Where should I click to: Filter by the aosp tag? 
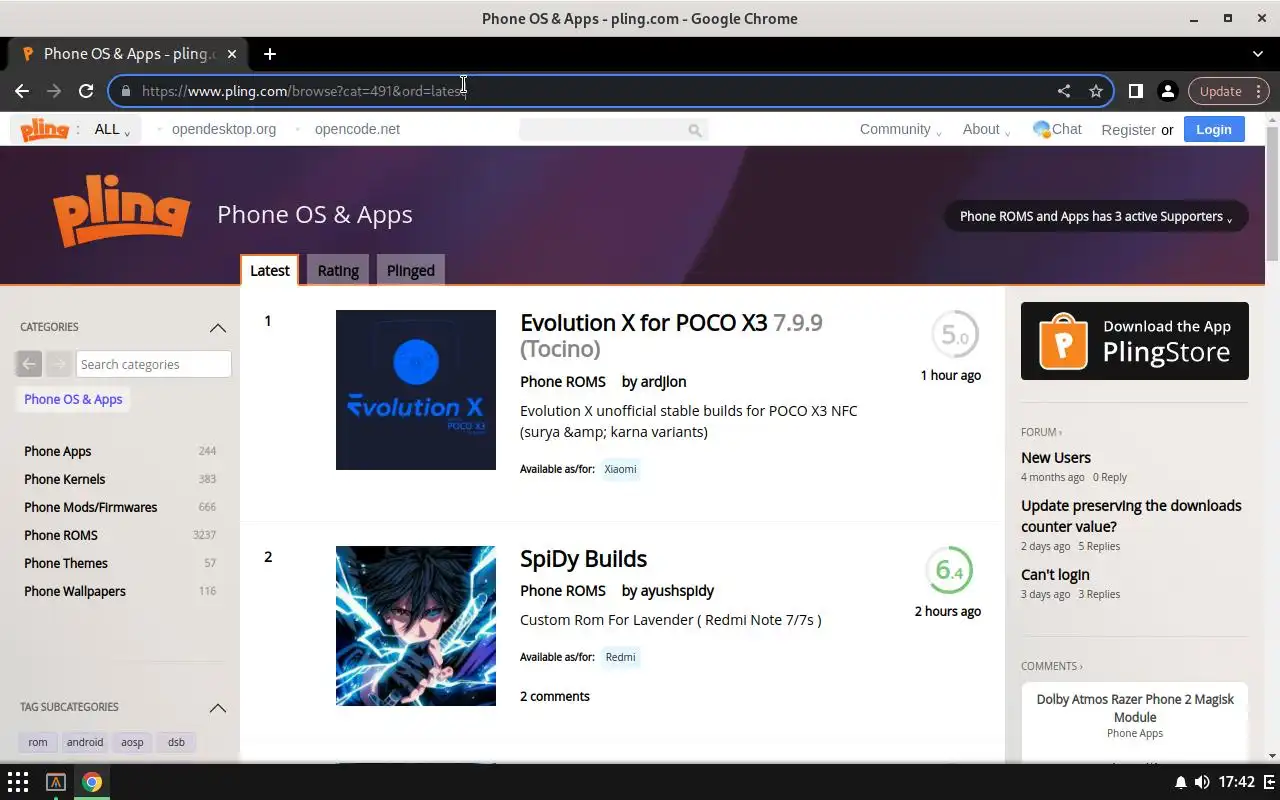point(132,742)
